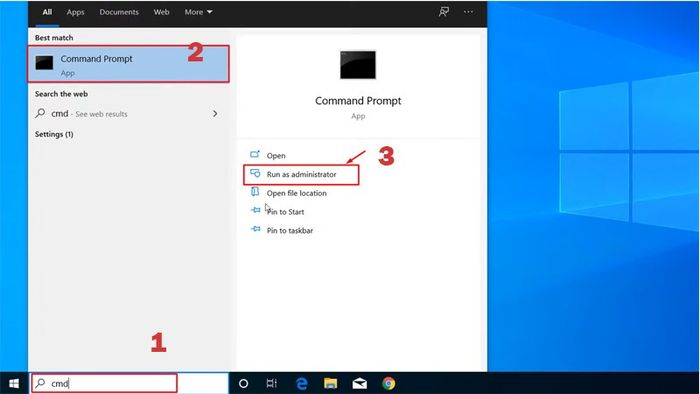Click the magnifier icon next to cmd web result
Image resolution: width=700 pixels, height=394 pixels.
tap(40, 113)
